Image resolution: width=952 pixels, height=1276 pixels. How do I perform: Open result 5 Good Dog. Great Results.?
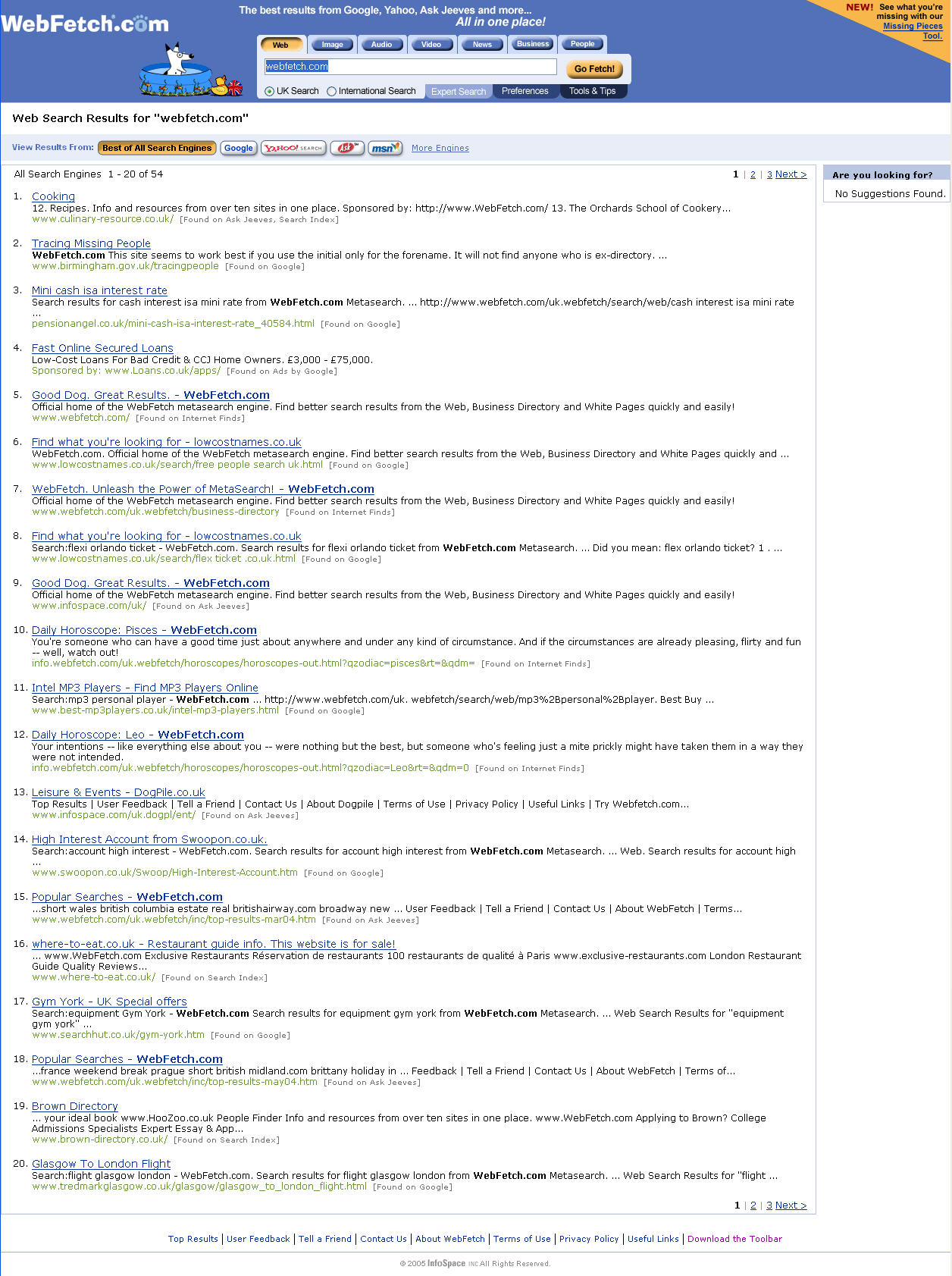[x=151, y=395]
